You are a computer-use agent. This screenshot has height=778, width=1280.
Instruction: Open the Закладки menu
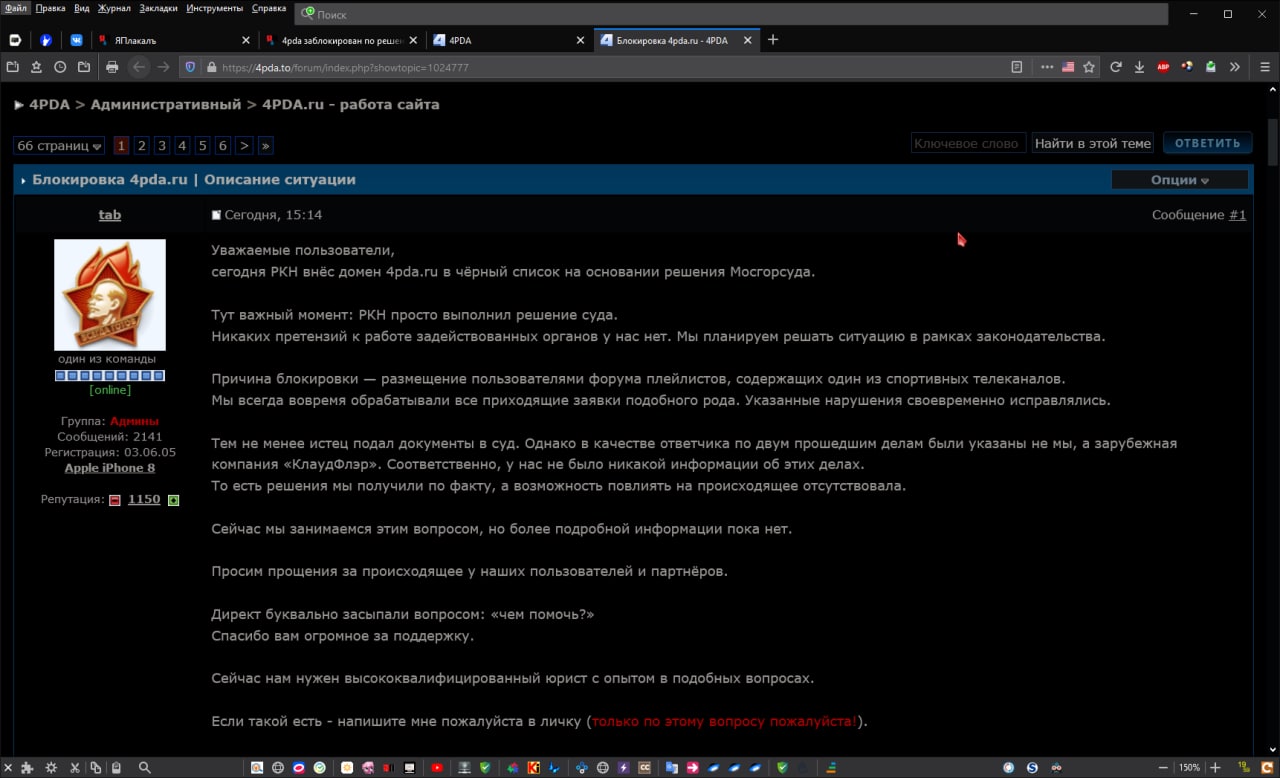pyautogui.click(x=159, y=8)
